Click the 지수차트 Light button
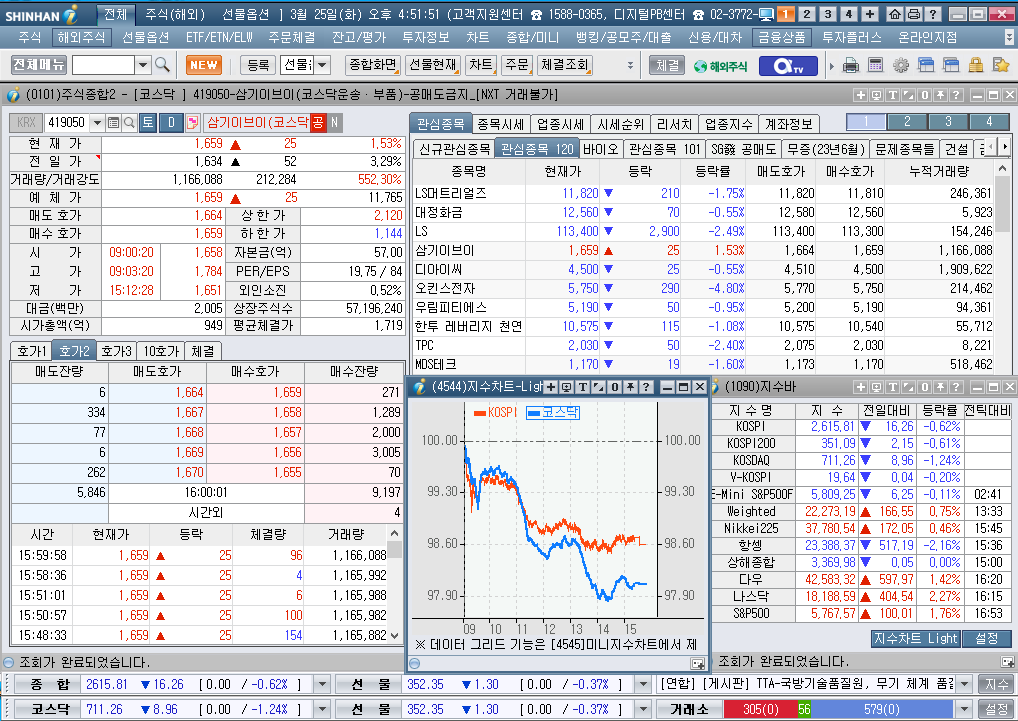The width and height of the screenshot is (1018, 721). click(x=915, y=639)
